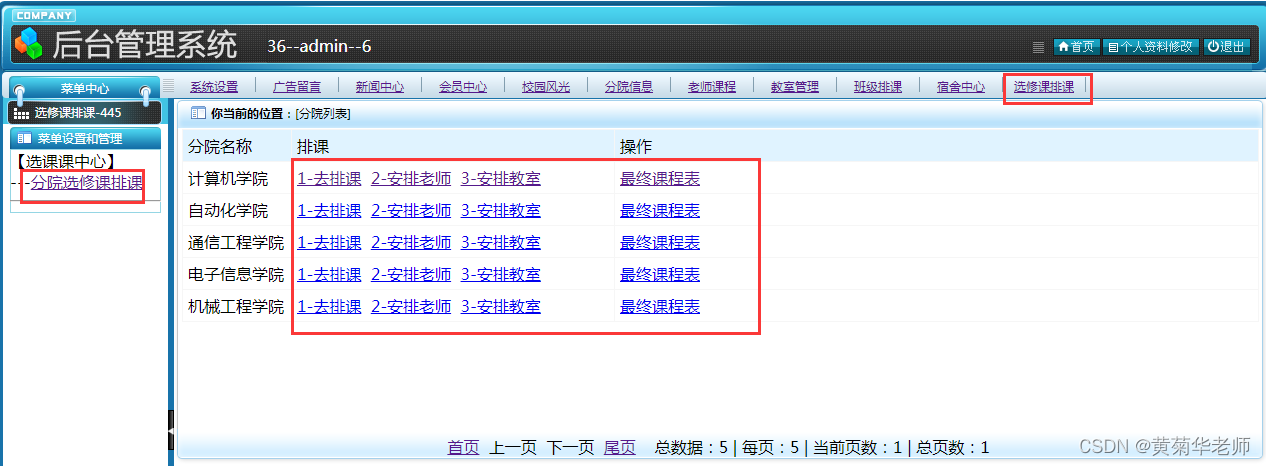Screen dimensions: 1266x466
Task: Click the list icon before 你当前的位置
Action: pos(198,113)
